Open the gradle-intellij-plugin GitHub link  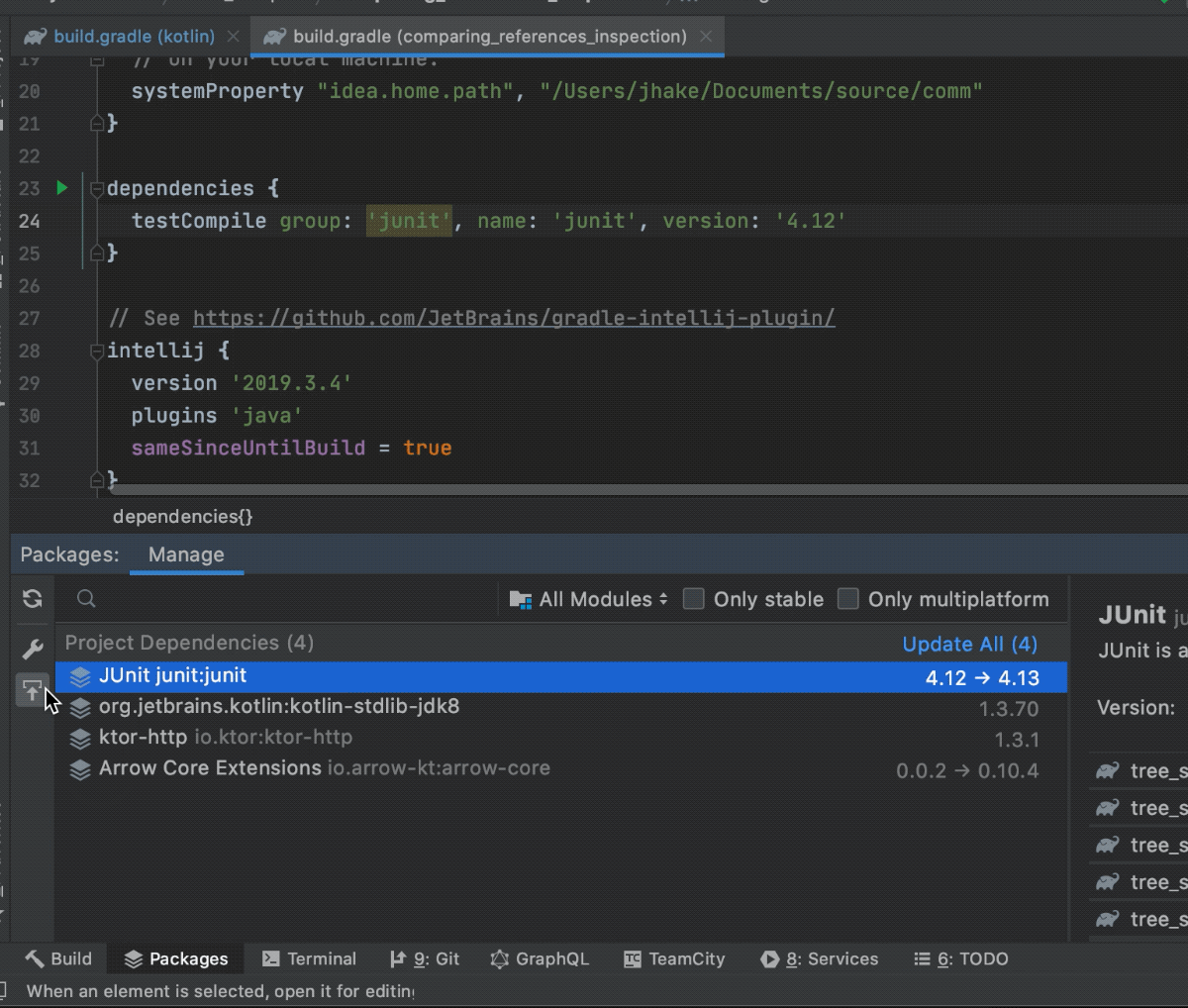514,318
